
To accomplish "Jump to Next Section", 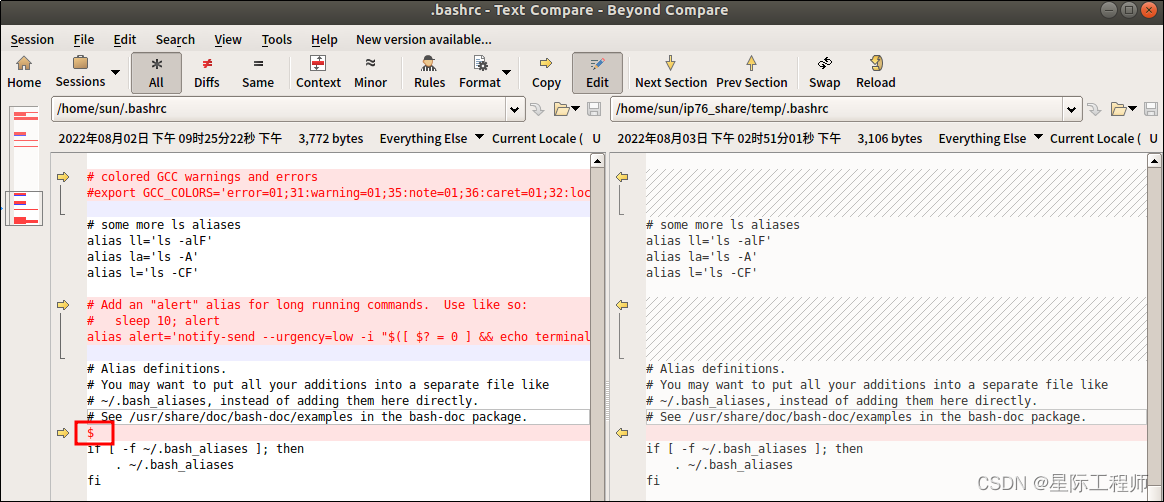I will point(670,72).
